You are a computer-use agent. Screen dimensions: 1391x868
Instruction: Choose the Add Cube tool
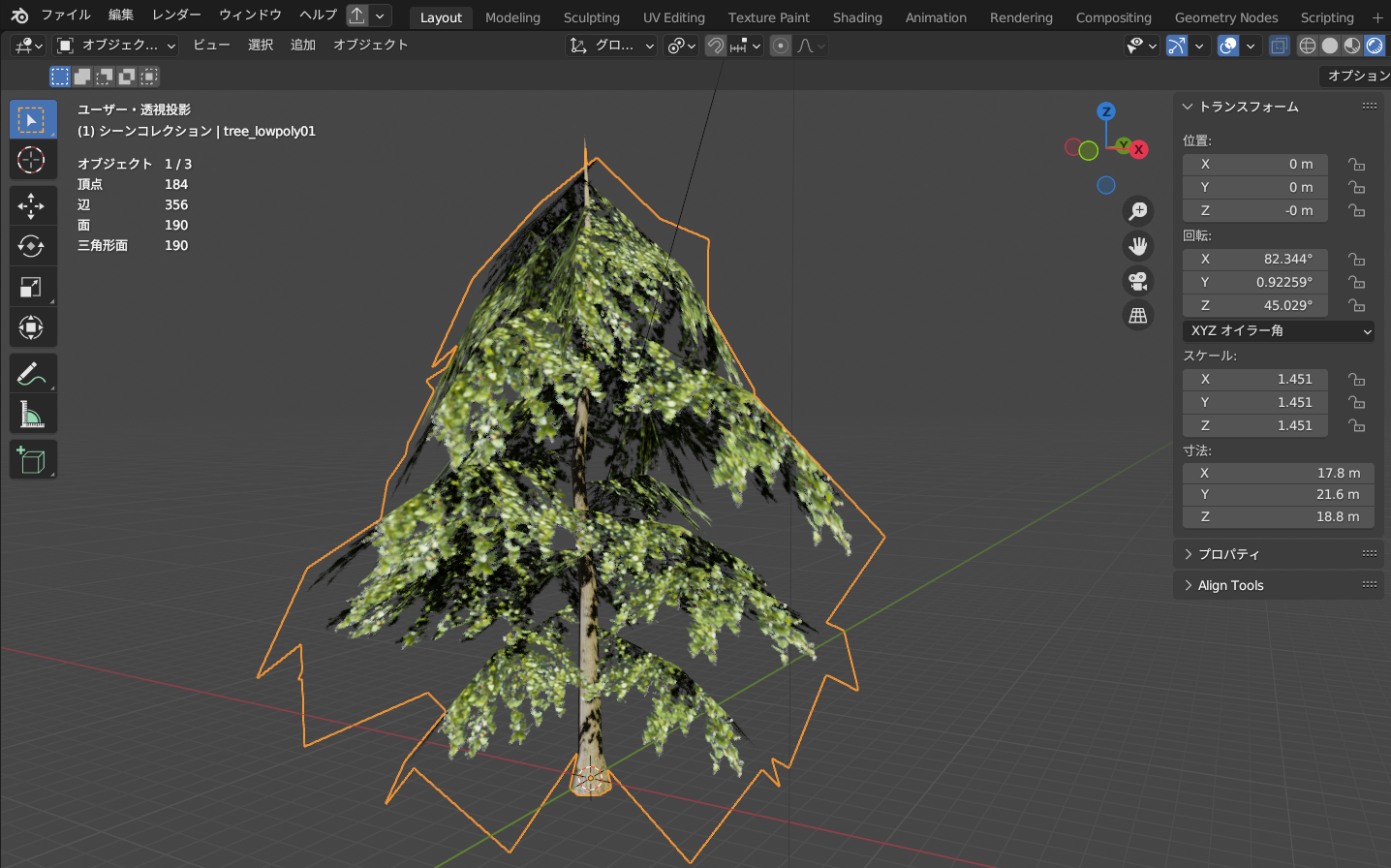pos(33,459)
